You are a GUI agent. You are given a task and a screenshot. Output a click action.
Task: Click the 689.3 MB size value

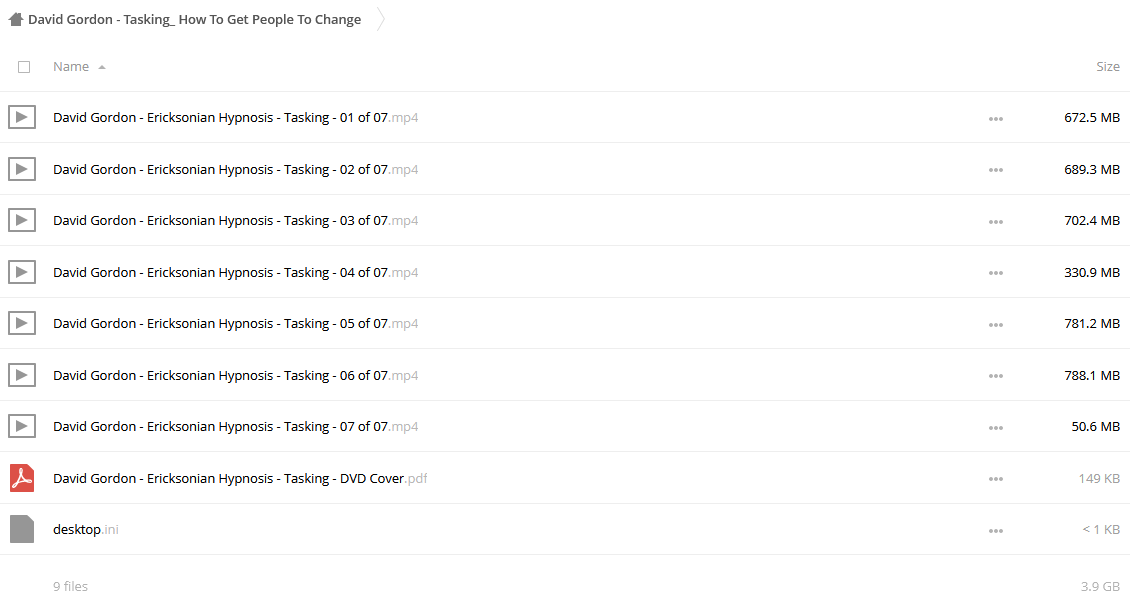click(1092, 169)
